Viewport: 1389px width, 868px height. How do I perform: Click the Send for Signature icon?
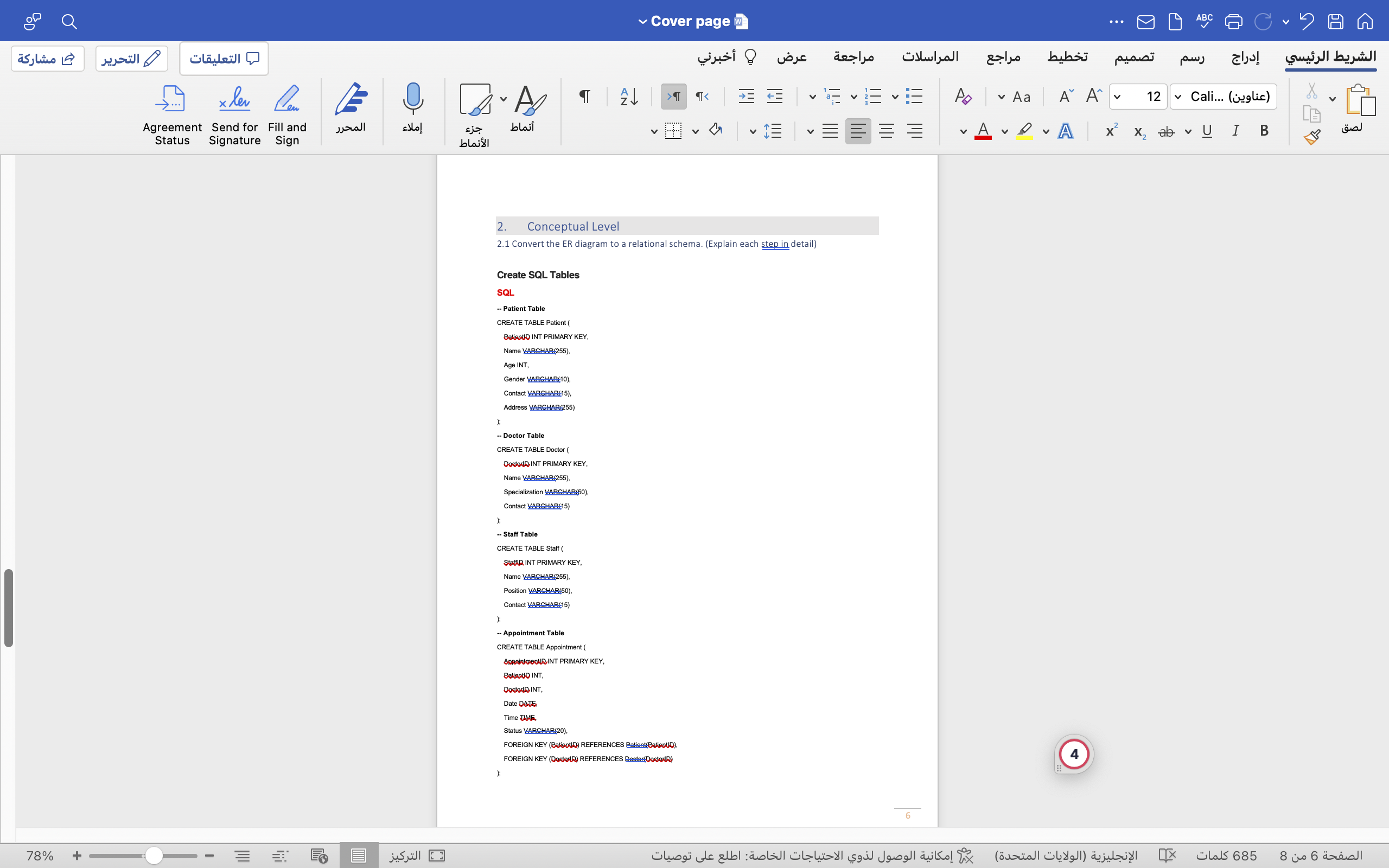click(234, 99)
